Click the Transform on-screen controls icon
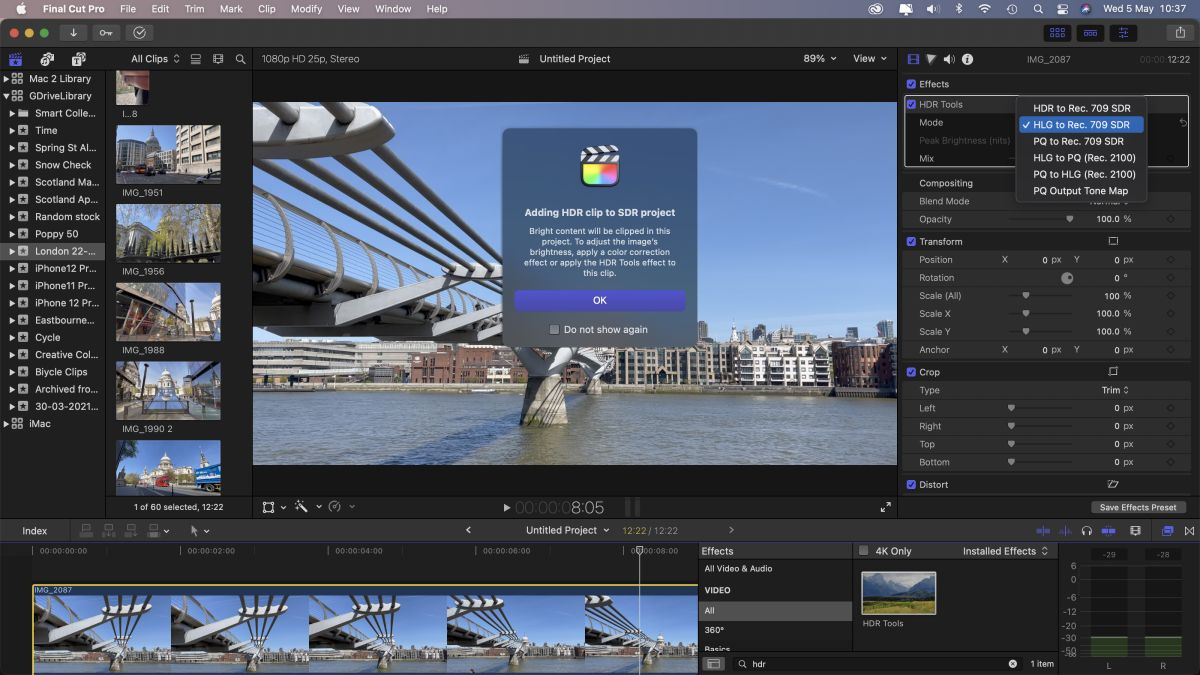This screenshot has width=1200, height=675. pyautogui.click(x=1113, y=241)
